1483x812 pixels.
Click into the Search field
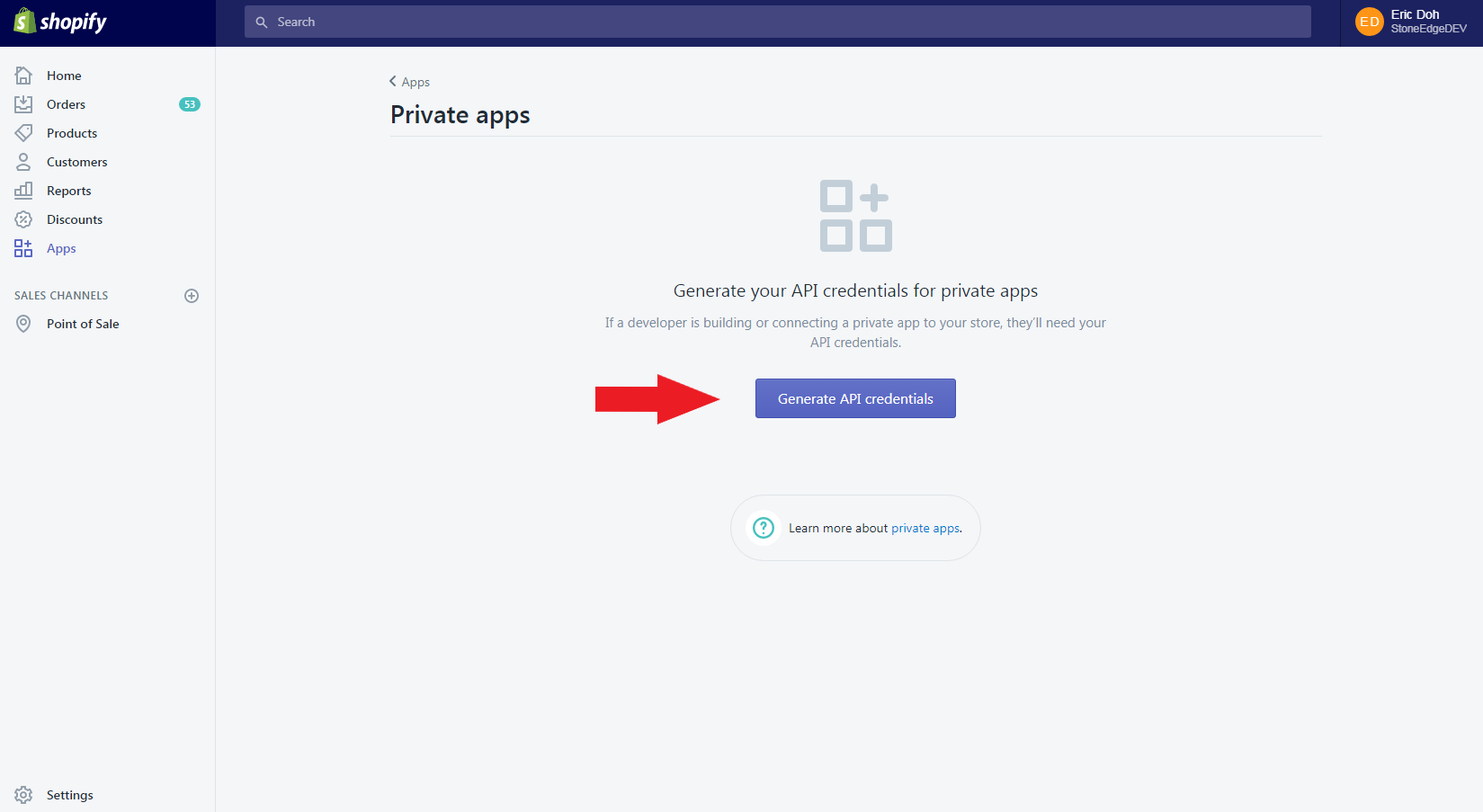point(778,22)
